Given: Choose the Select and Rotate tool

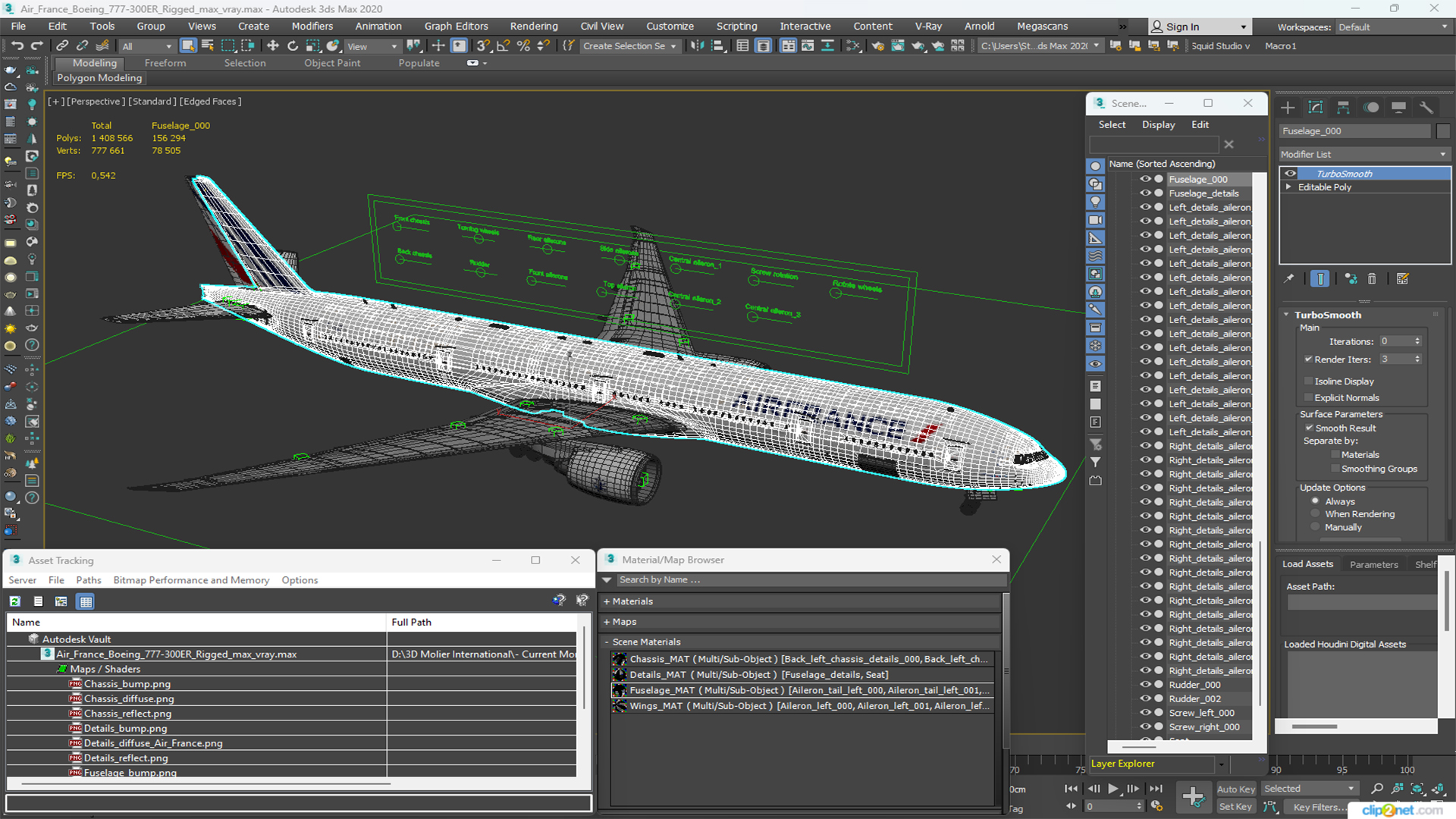Looking at the screenshot, I should click(293, 46).
